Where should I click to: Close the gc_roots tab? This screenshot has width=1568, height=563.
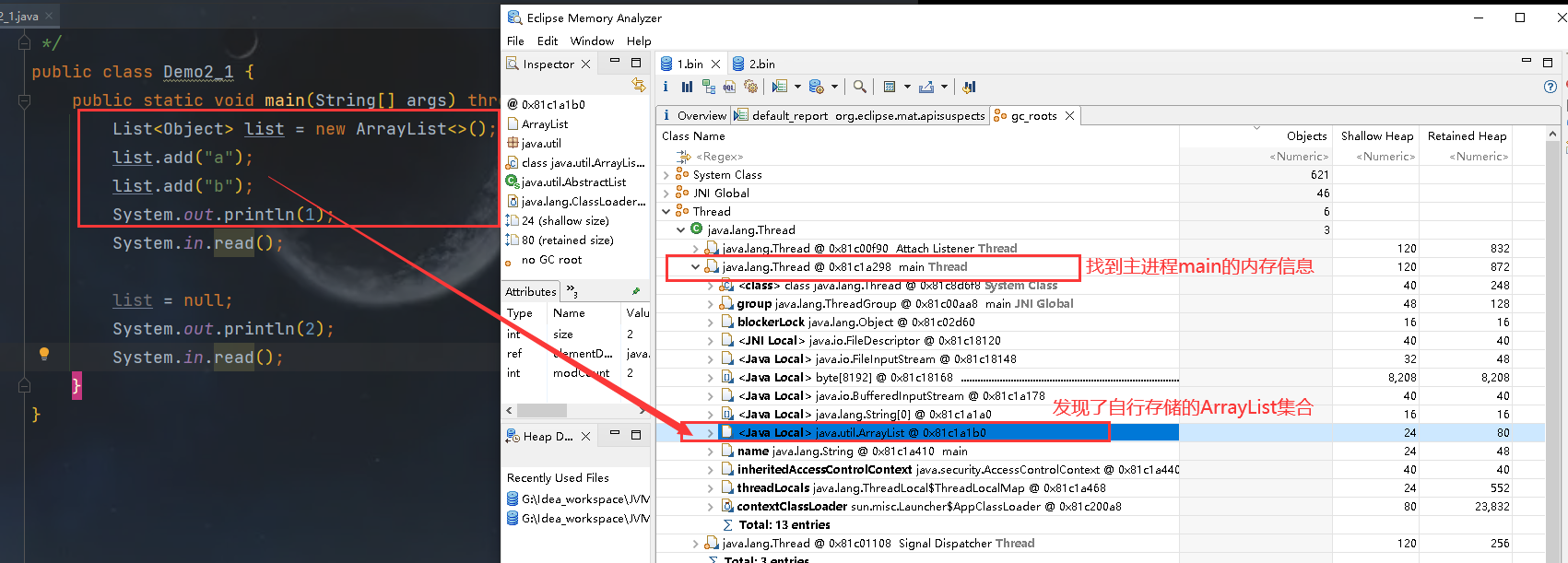pyautogui.click(x=1069, y=115)
